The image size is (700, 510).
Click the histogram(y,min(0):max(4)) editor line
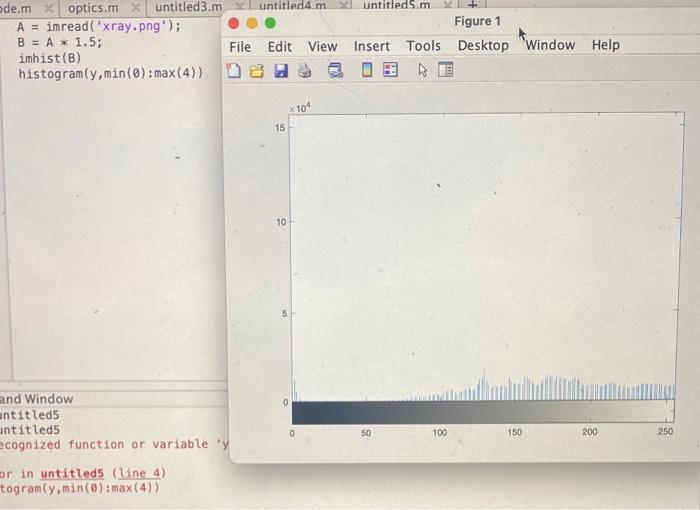point(111,73)
